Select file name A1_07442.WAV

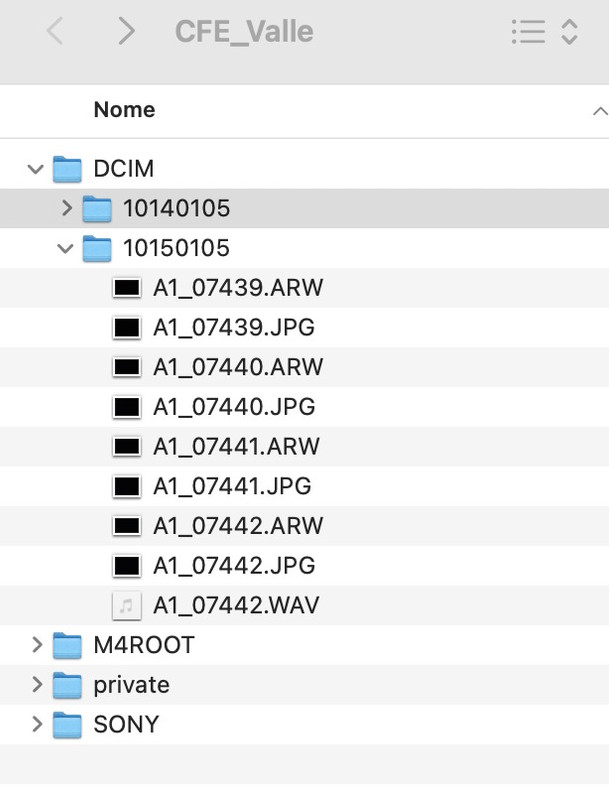236,605
